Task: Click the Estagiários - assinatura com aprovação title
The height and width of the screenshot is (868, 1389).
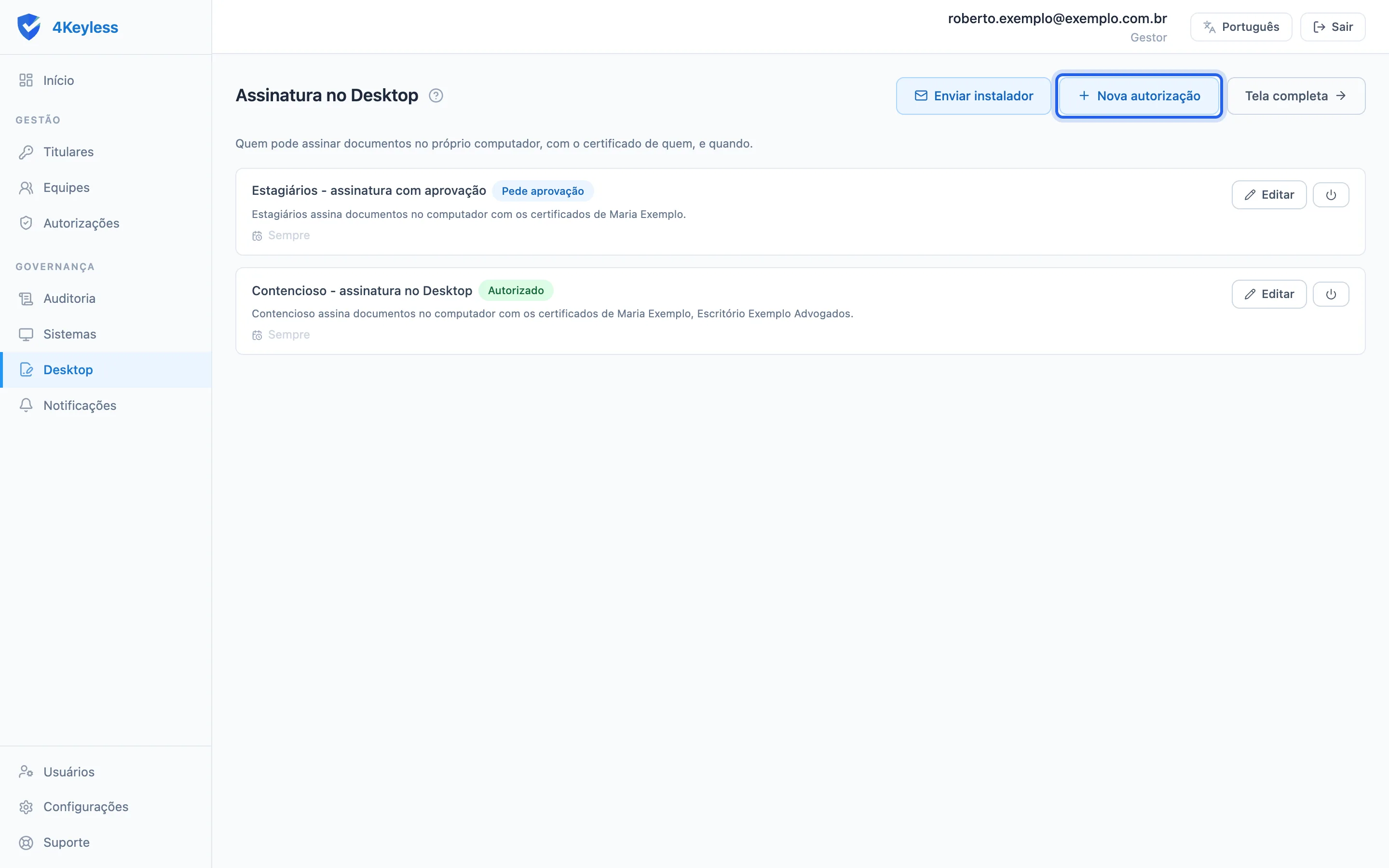Action: tap(368, 190)
